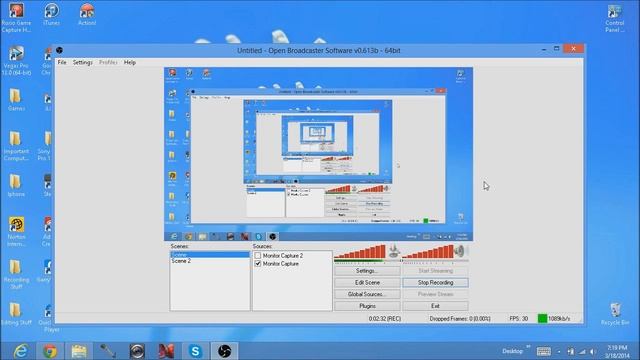Click the Plugins button

tap(367, 306)
